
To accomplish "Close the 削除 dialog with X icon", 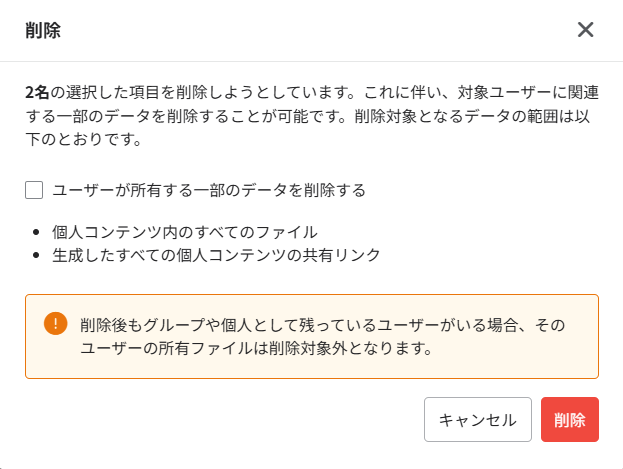I will click(585, 30).
